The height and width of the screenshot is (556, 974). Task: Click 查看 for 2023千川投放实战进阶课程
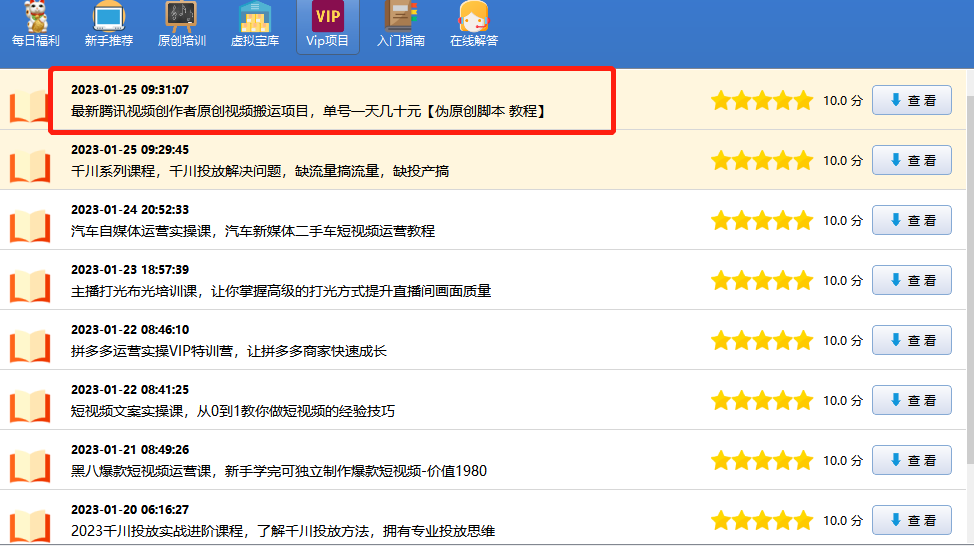pyautogui.click(x=912, y=520)
